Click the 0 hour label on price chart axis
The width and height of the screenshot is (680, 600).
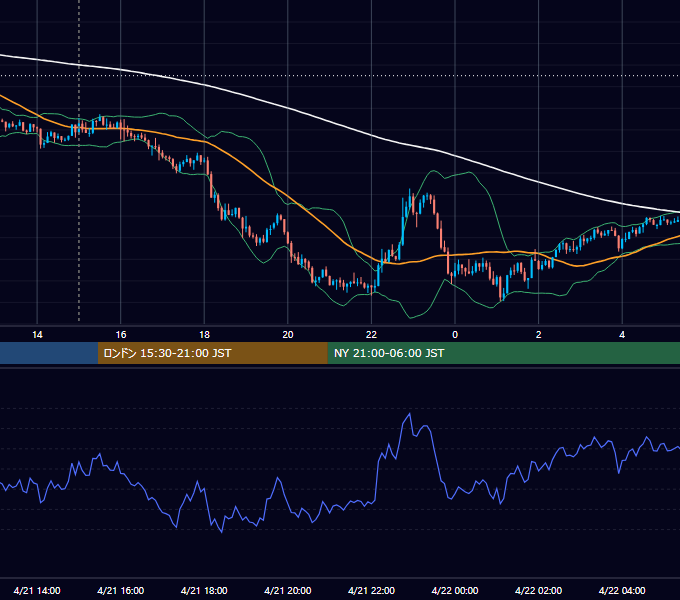455,335
